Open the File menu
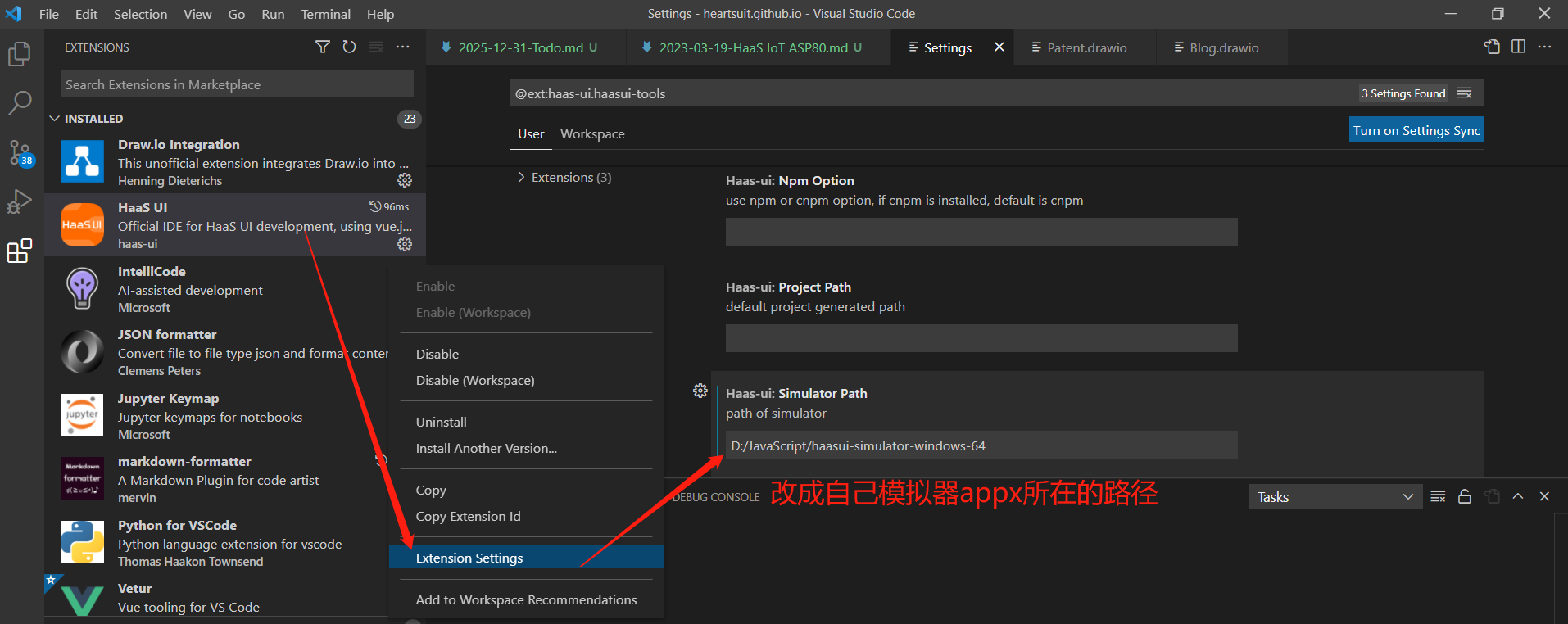Viewport: 1568px width, 624px height. click(x=49, y=14)
